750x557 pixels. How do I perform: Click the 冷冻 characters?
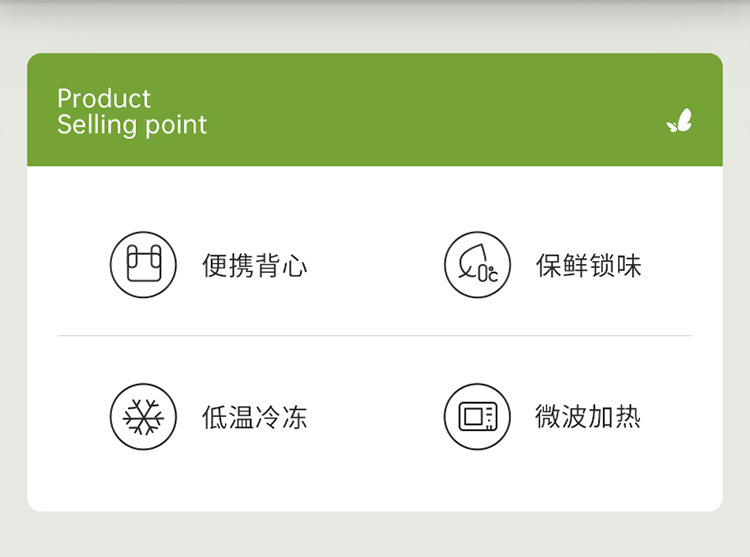[281, 417]
